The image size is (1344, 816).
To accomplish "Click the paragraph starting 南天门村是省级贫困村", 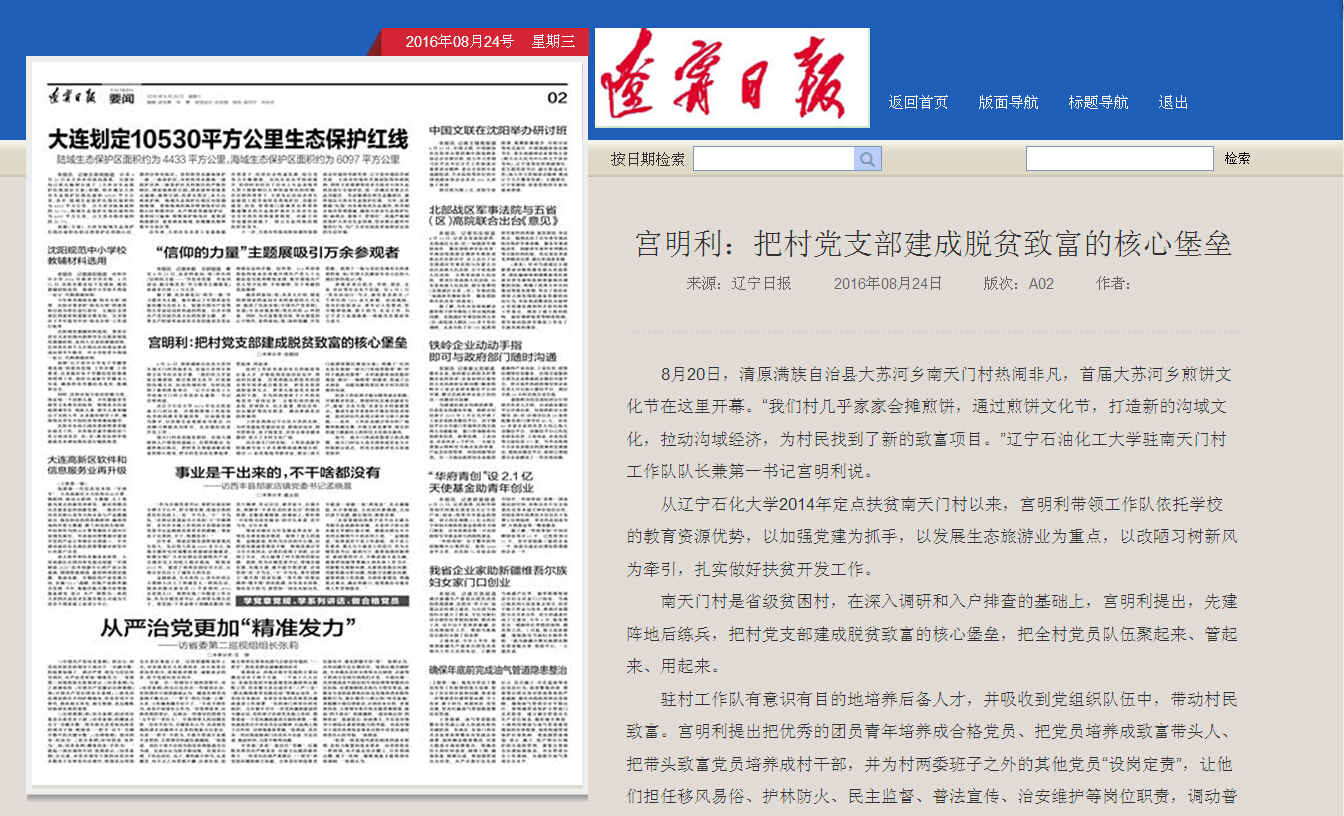I will (932, 634).
